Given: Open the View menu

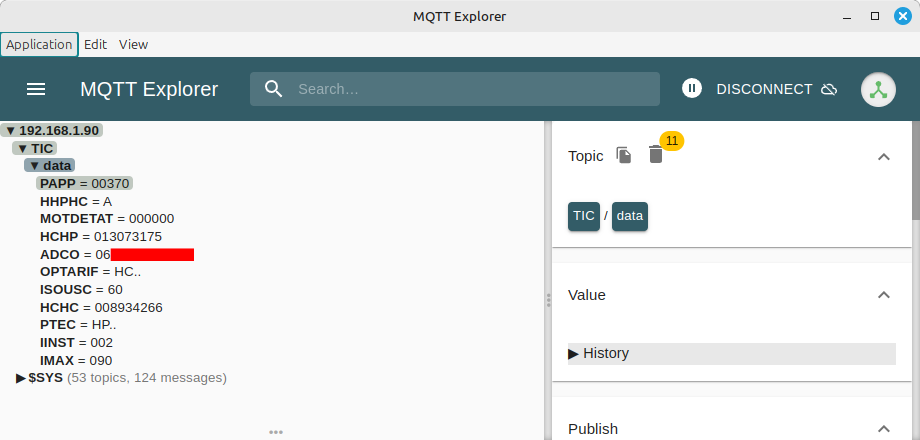Looking at the screenshot, I should point(133,44).
